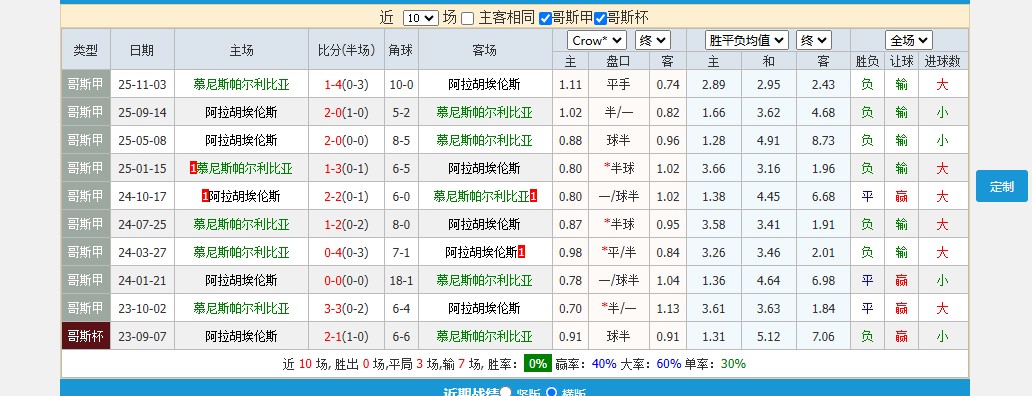This screenshot has width=1032, height=396.
Task: Click the green 0% win rate box
Action: pos(538,364)
